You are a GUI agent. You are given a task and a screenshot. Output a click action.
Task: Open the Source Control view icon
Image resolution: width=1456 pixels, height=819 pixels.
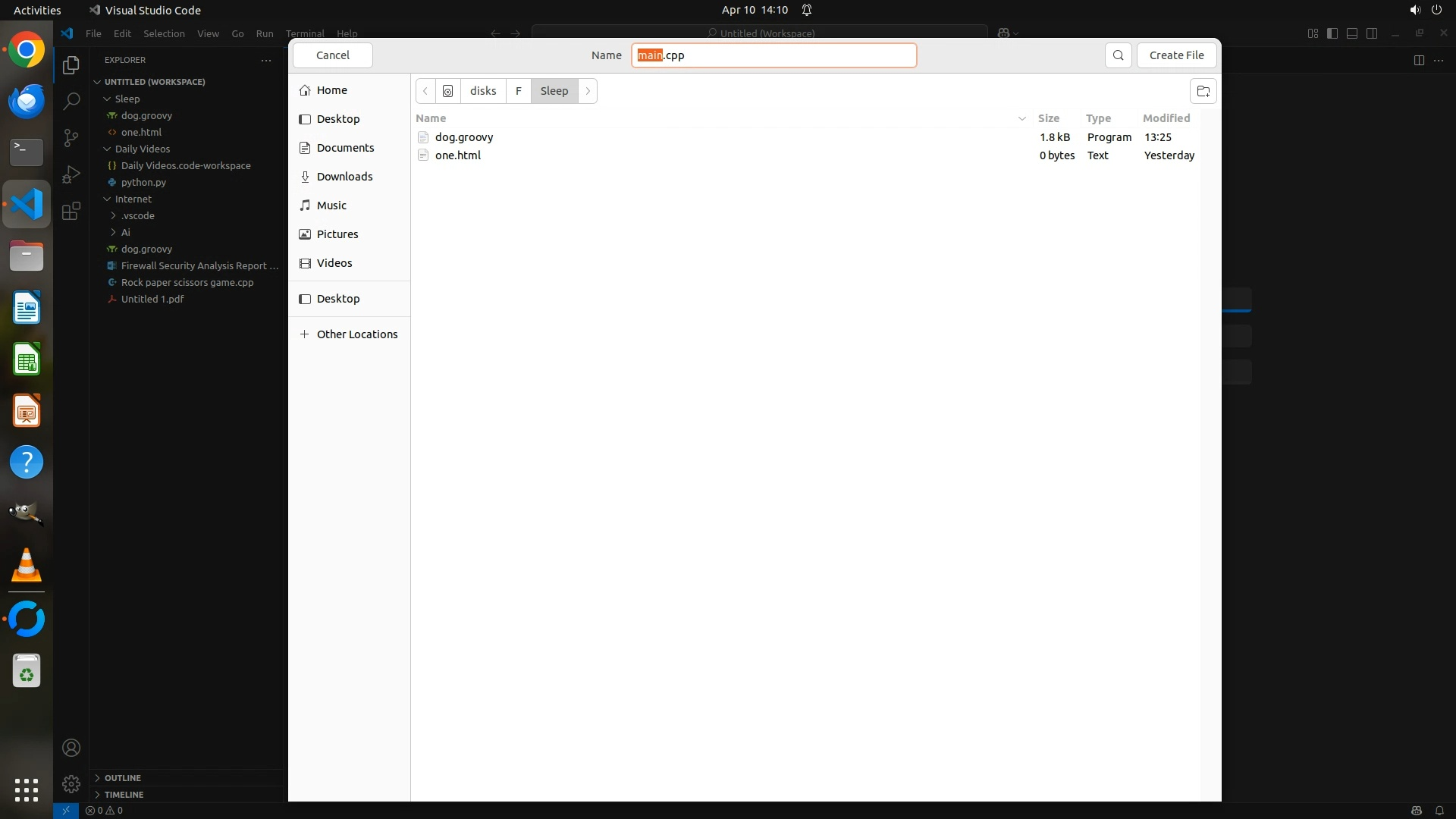pyautogui.click(x=71, y=137)
